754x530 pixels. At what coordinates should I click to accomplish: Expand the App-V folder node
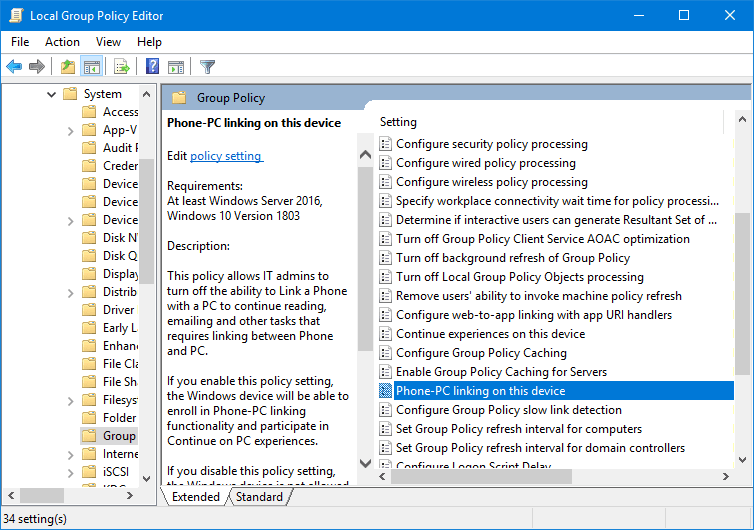70,131
